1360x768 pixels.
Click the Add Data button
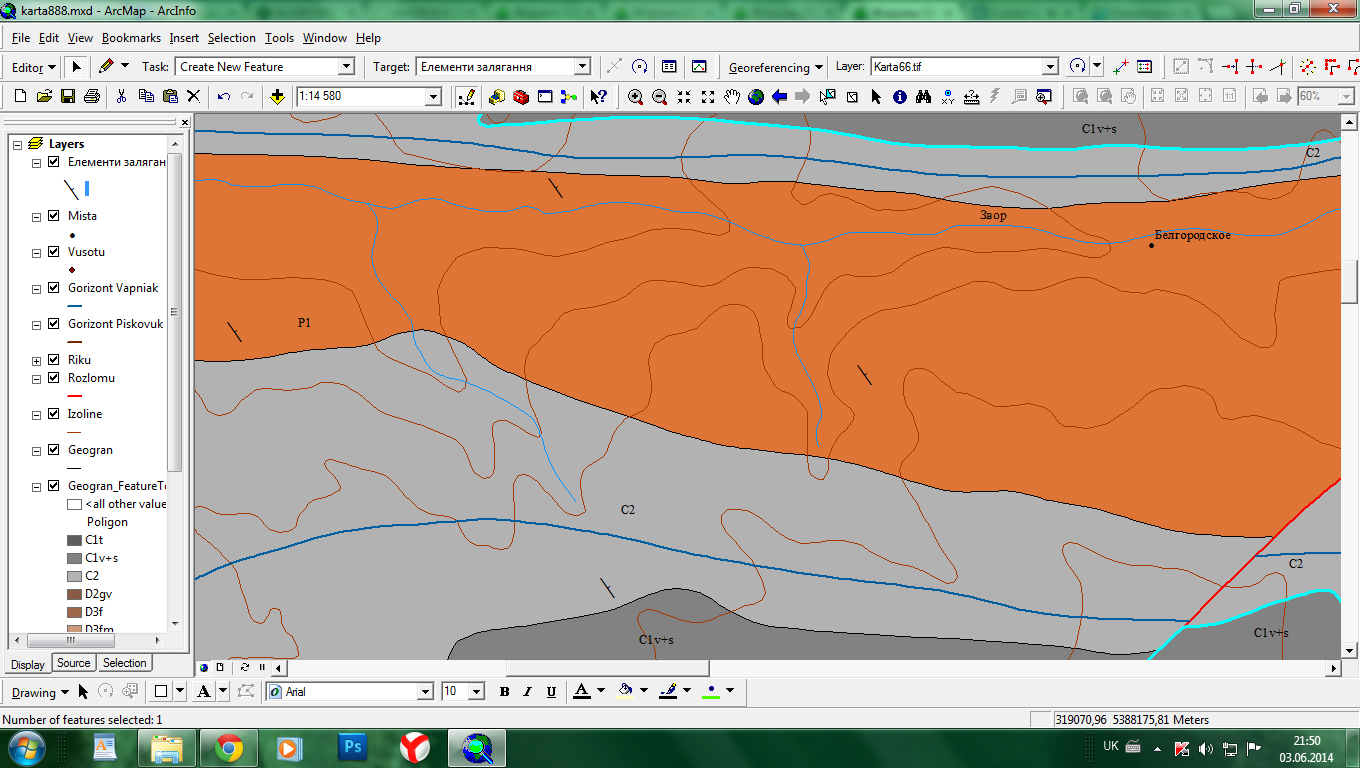(x=277, y=97)
